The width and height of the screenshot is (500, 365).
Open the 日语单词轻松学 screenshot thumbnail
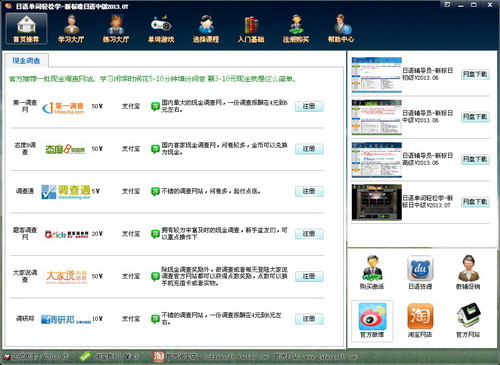[377, 202]
